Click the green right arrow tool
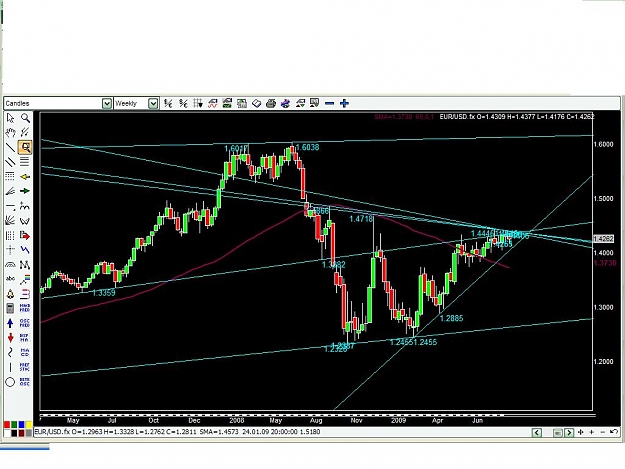Screen dimensions: 625x469 [25, 191]
